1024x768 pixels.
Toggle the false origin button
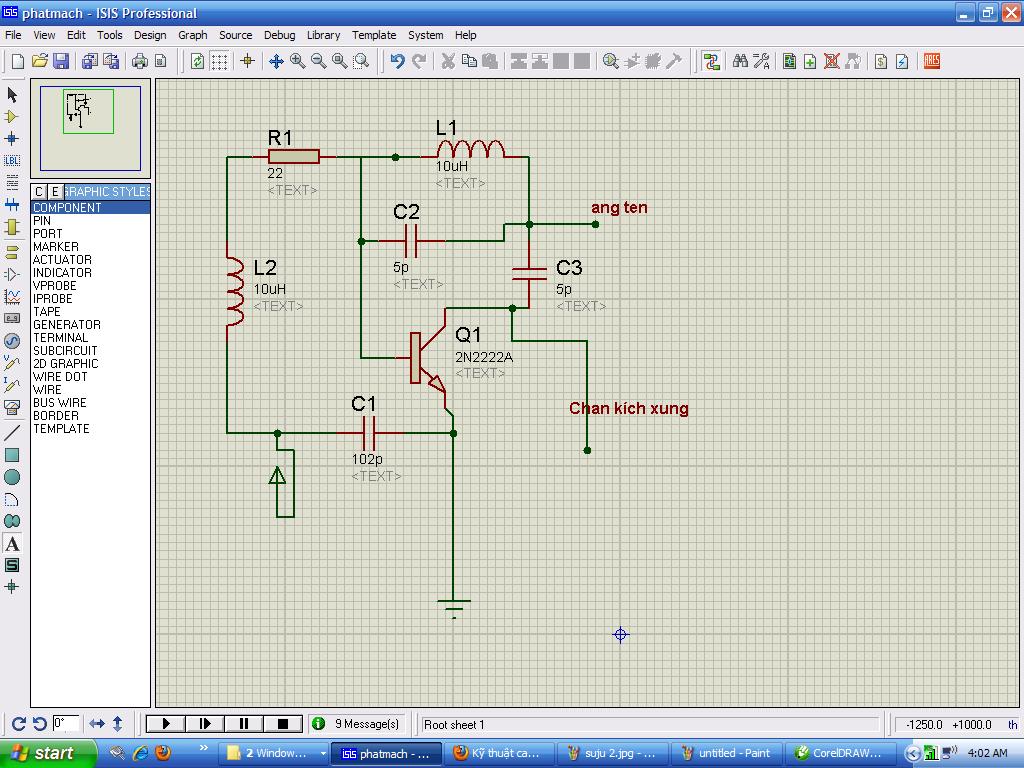248,61
